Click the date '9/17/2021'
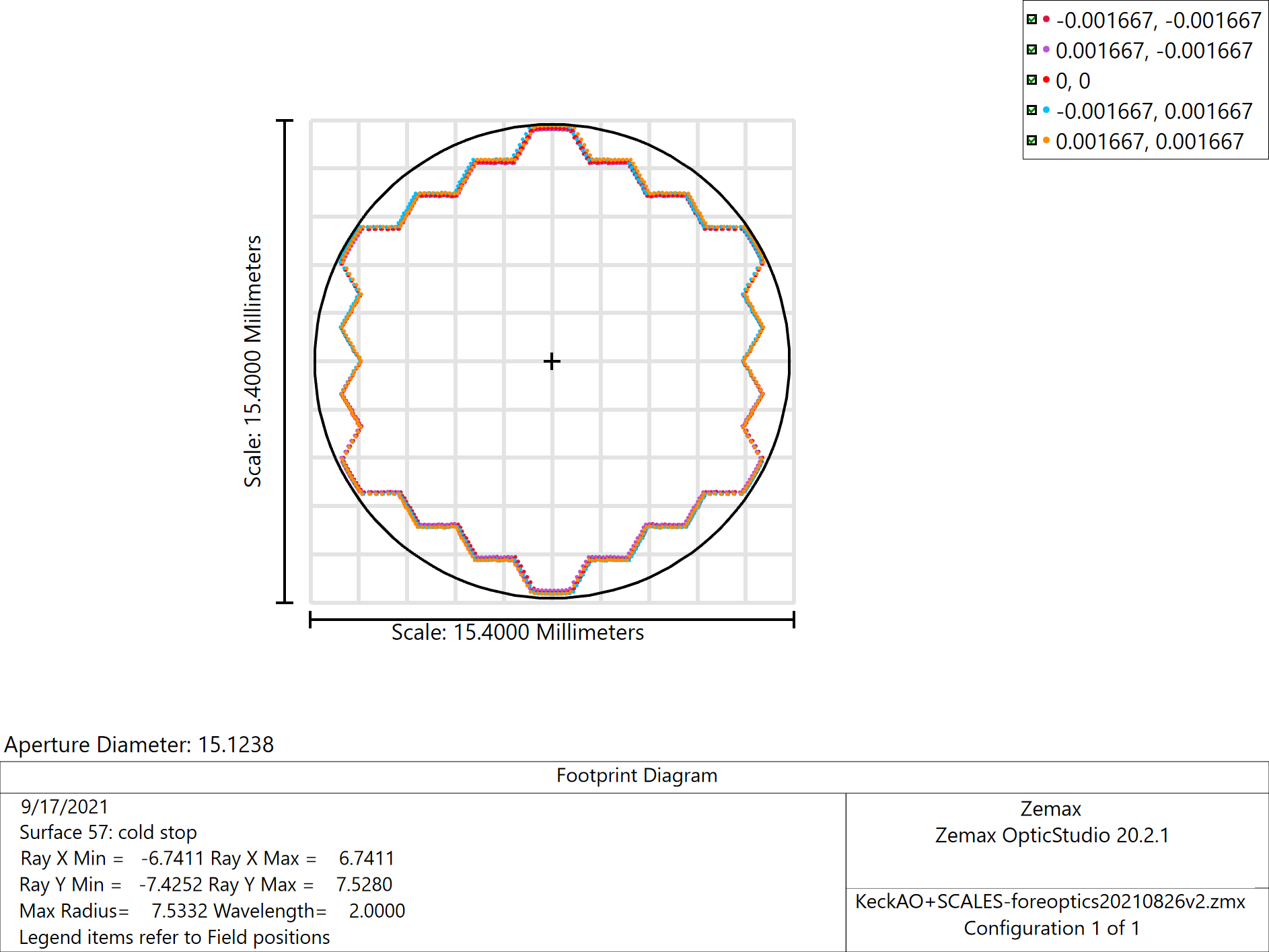The image size is (1269, 952). (65, 807)
